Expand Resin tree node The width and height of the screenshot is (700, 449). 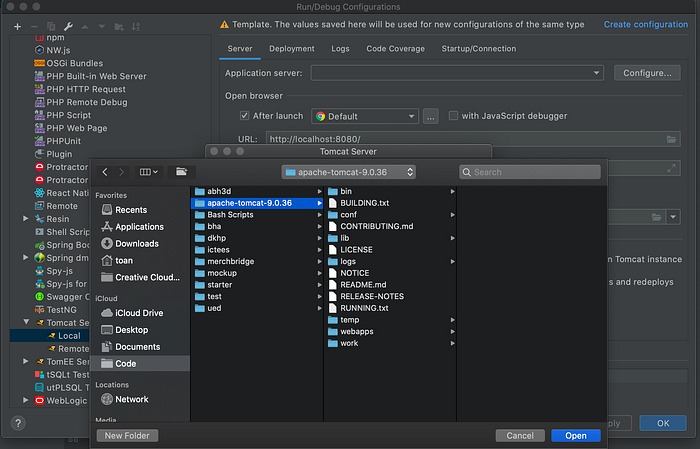click(26, 219)
